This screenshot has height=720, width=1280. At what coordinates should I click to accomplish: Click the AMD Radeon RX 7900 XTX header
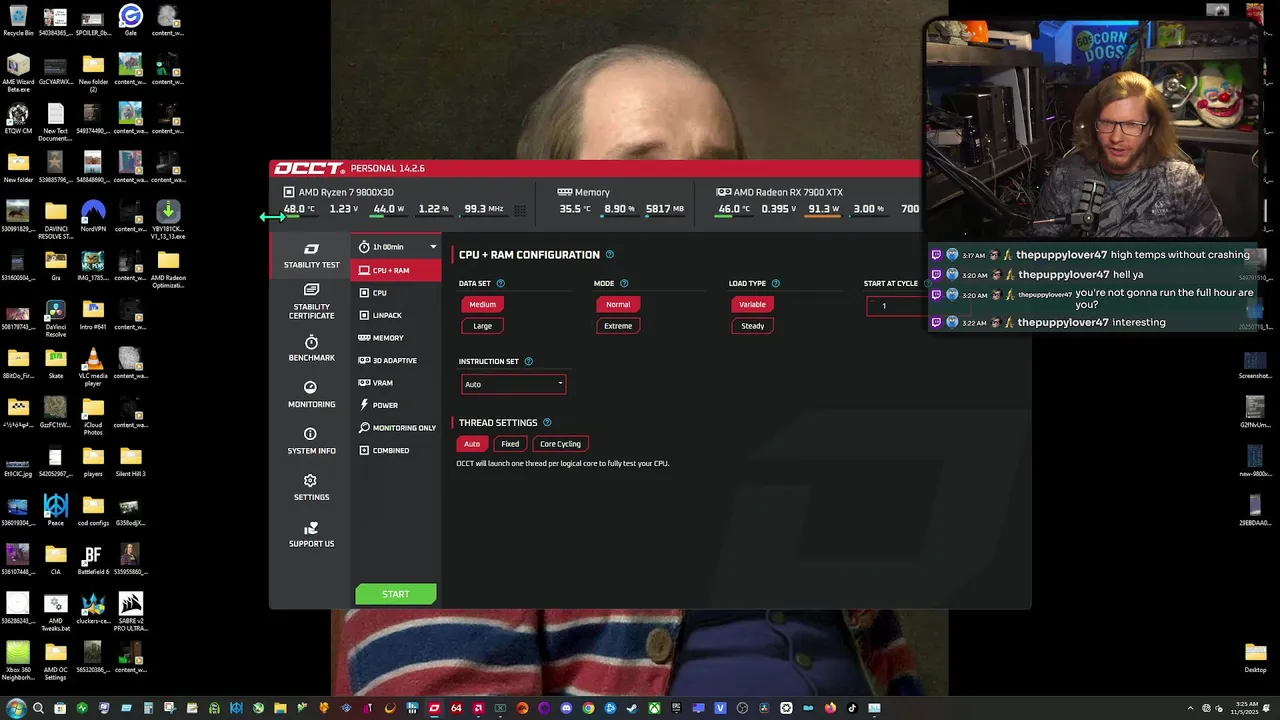click(780, 192)
